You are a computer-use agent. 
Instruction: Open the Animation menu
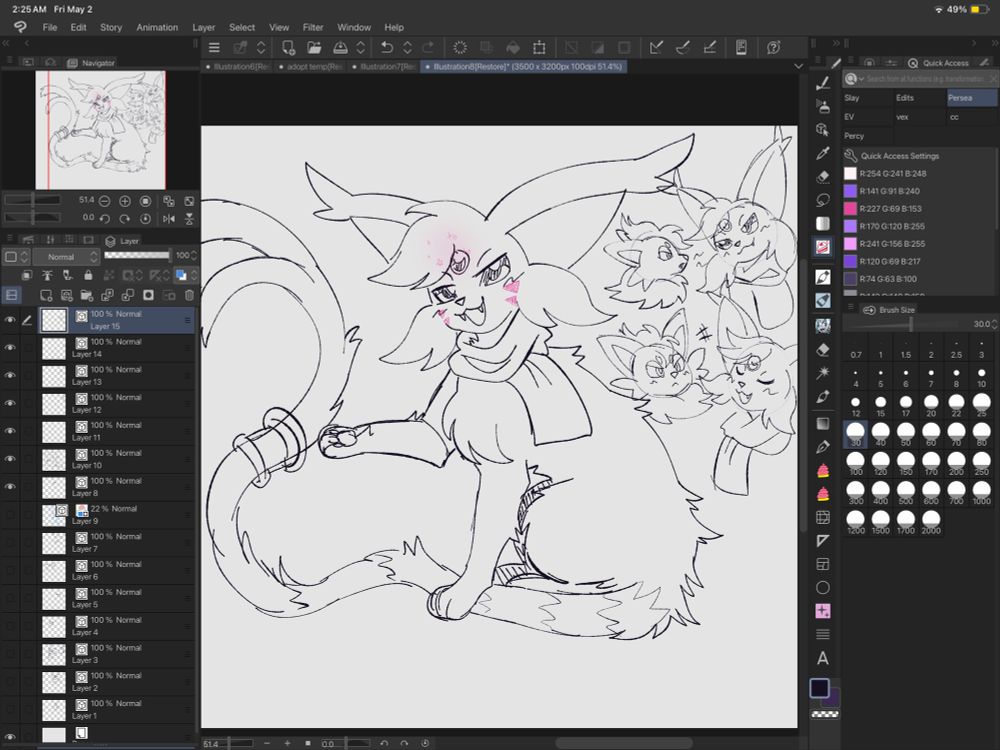pos(157,27)
